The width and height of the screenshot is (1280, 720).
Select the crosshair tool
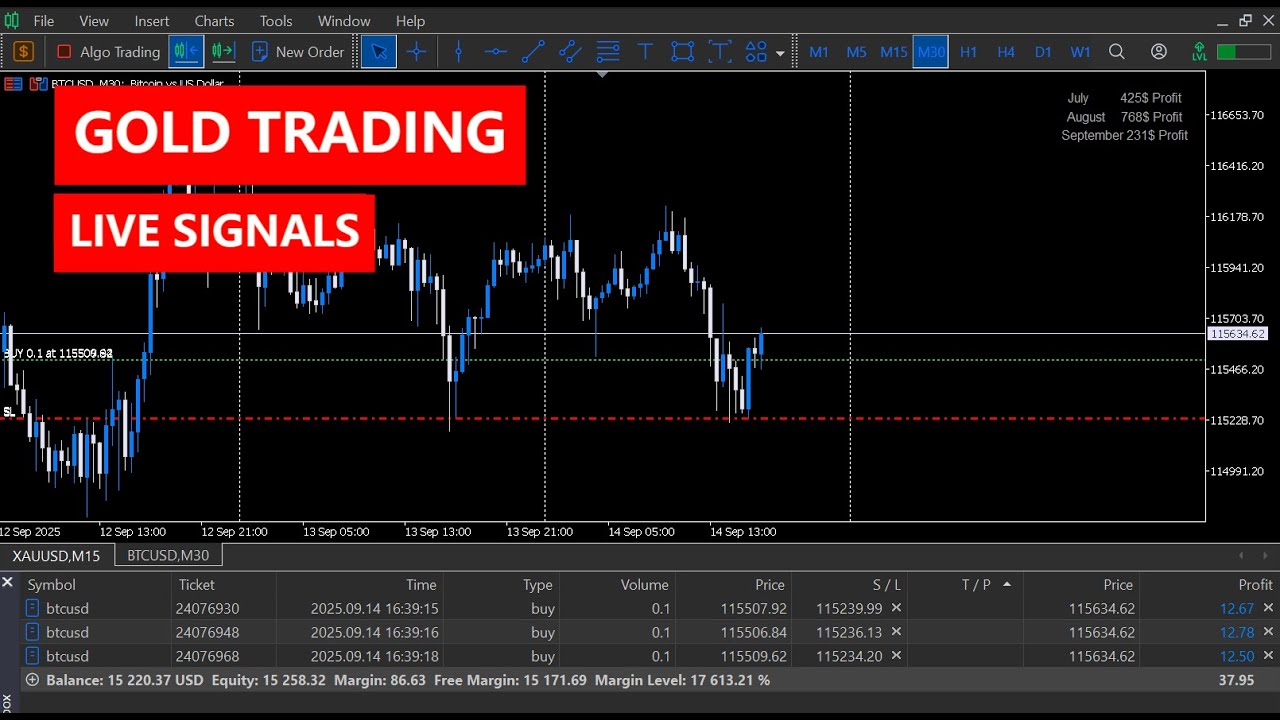(x=417, y=51)
